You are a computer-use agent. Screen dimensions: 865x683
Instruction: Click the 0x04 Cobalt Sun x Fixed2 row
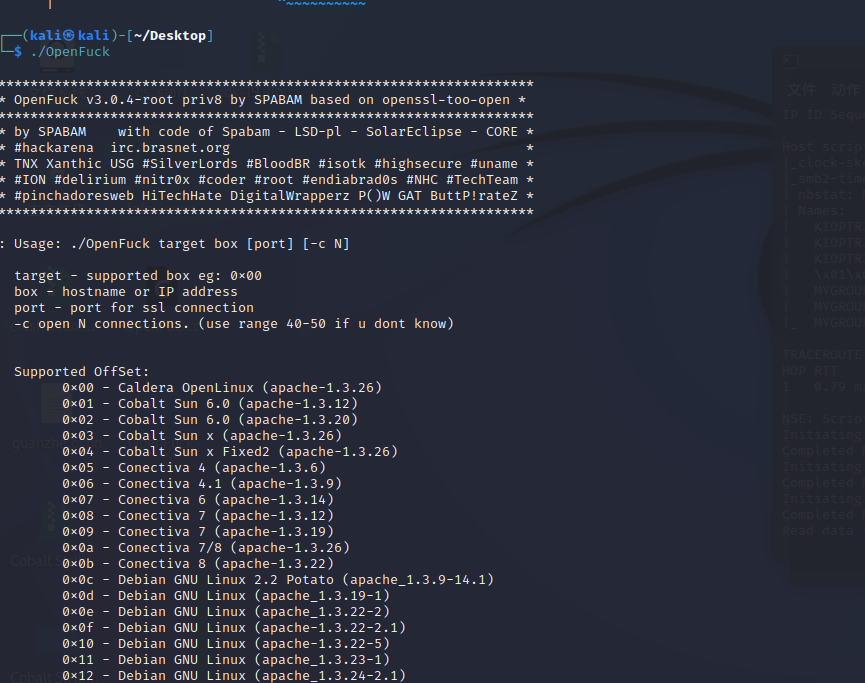tap(230, 452)
